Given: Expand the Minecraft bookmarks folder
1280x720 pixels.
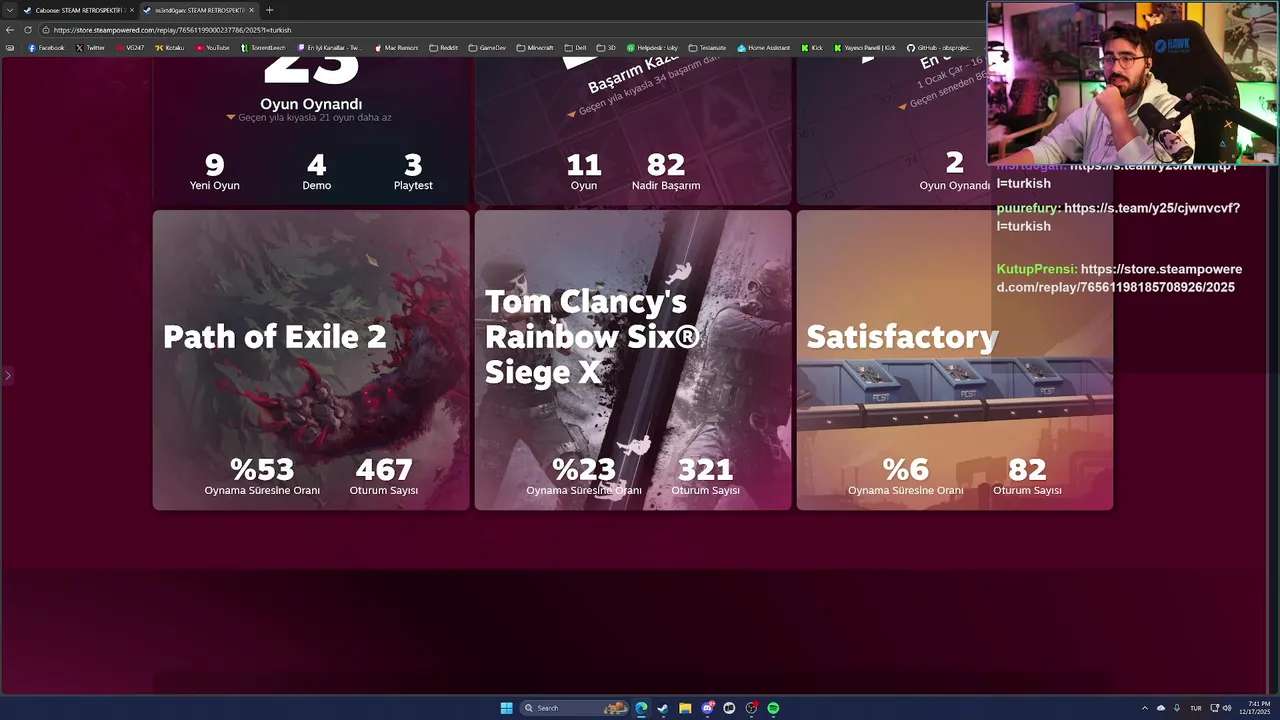Looking at the screenshot, I should 535,48.
